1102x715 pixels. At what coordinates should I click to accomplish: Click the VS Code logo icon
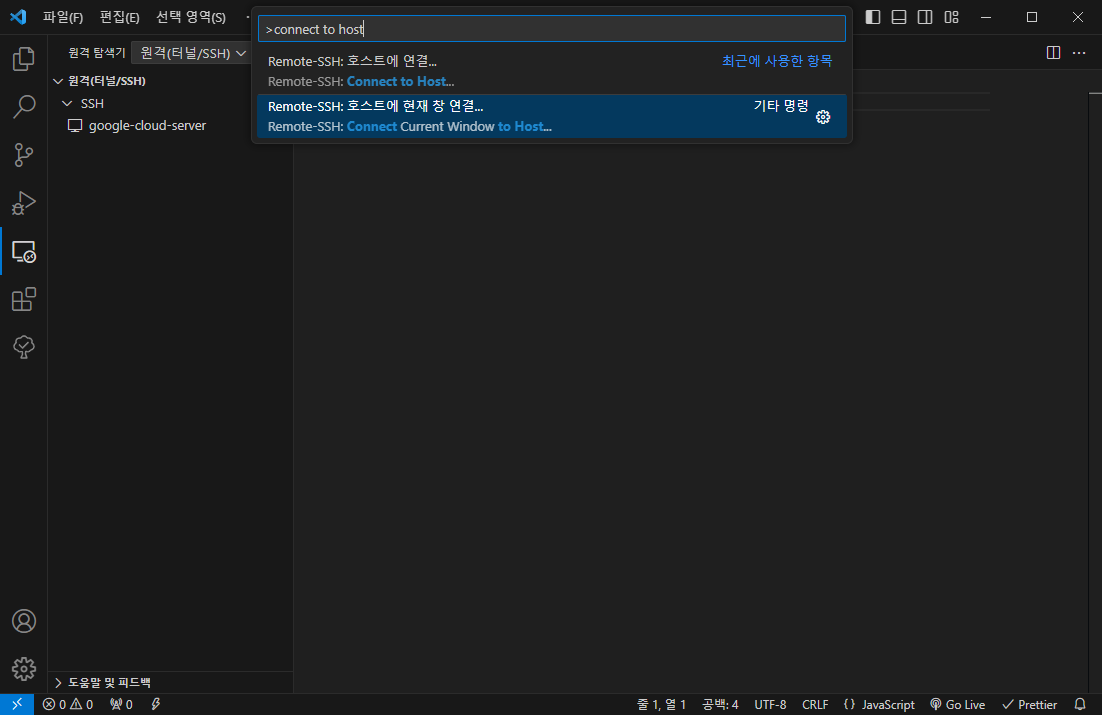(18, 17)
